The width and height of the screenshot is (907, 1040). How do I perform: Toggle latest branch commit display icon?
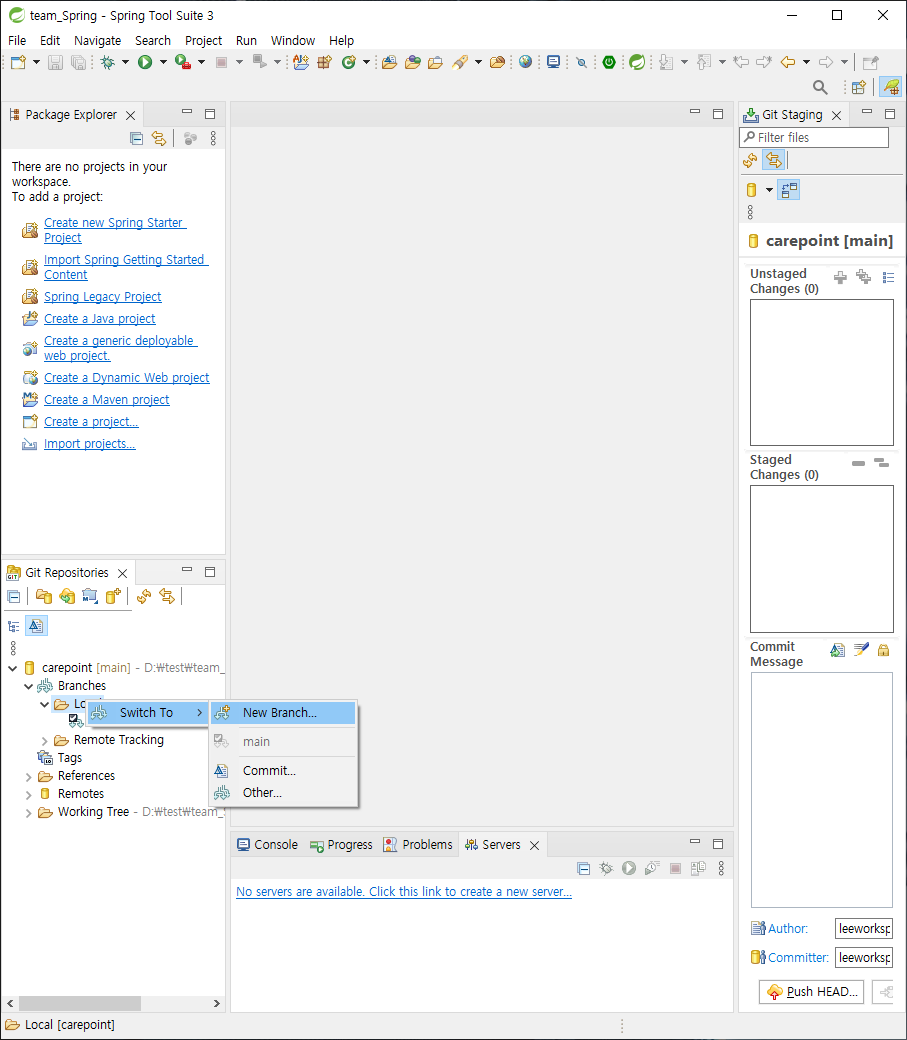click(x=36, y=625)
